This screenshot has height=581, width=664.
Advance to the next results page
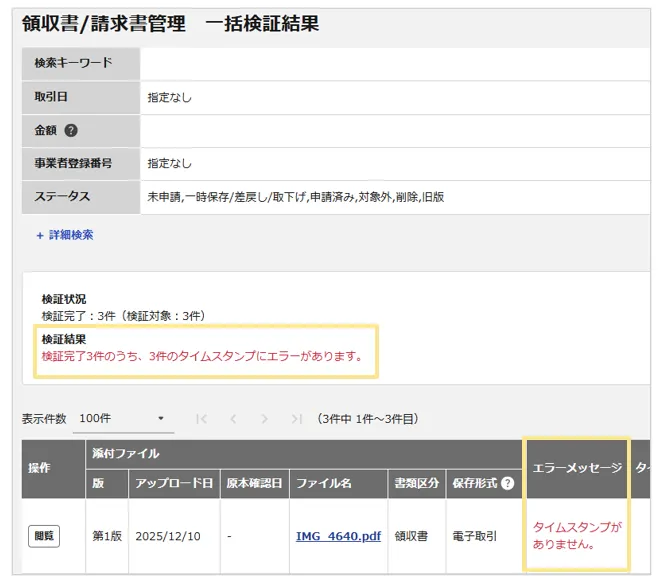pyautogui.click(x=264, y=418)
